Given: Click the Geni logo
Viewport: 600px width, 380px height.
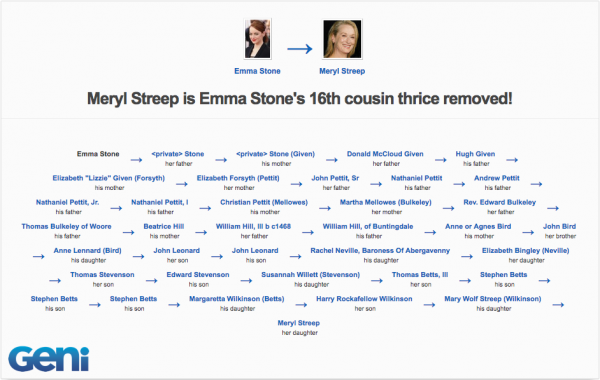Looking at the screenshot, I should coord(49,359).
